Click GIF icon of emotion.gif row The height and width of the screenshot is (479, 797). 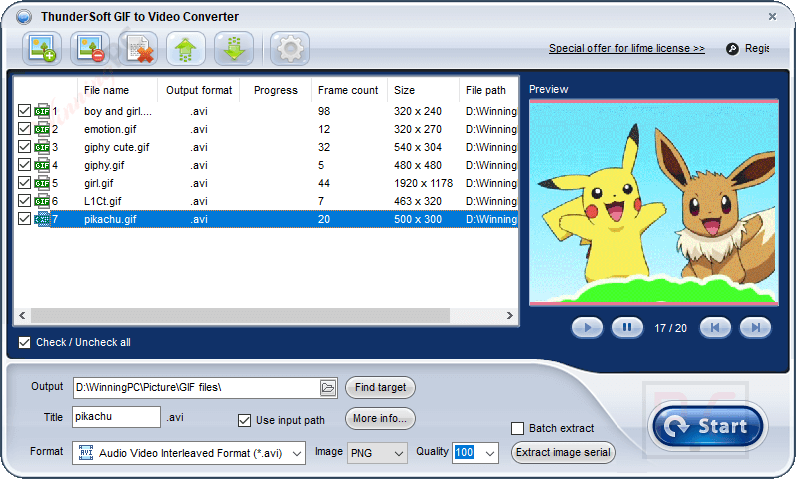(42, 129)
